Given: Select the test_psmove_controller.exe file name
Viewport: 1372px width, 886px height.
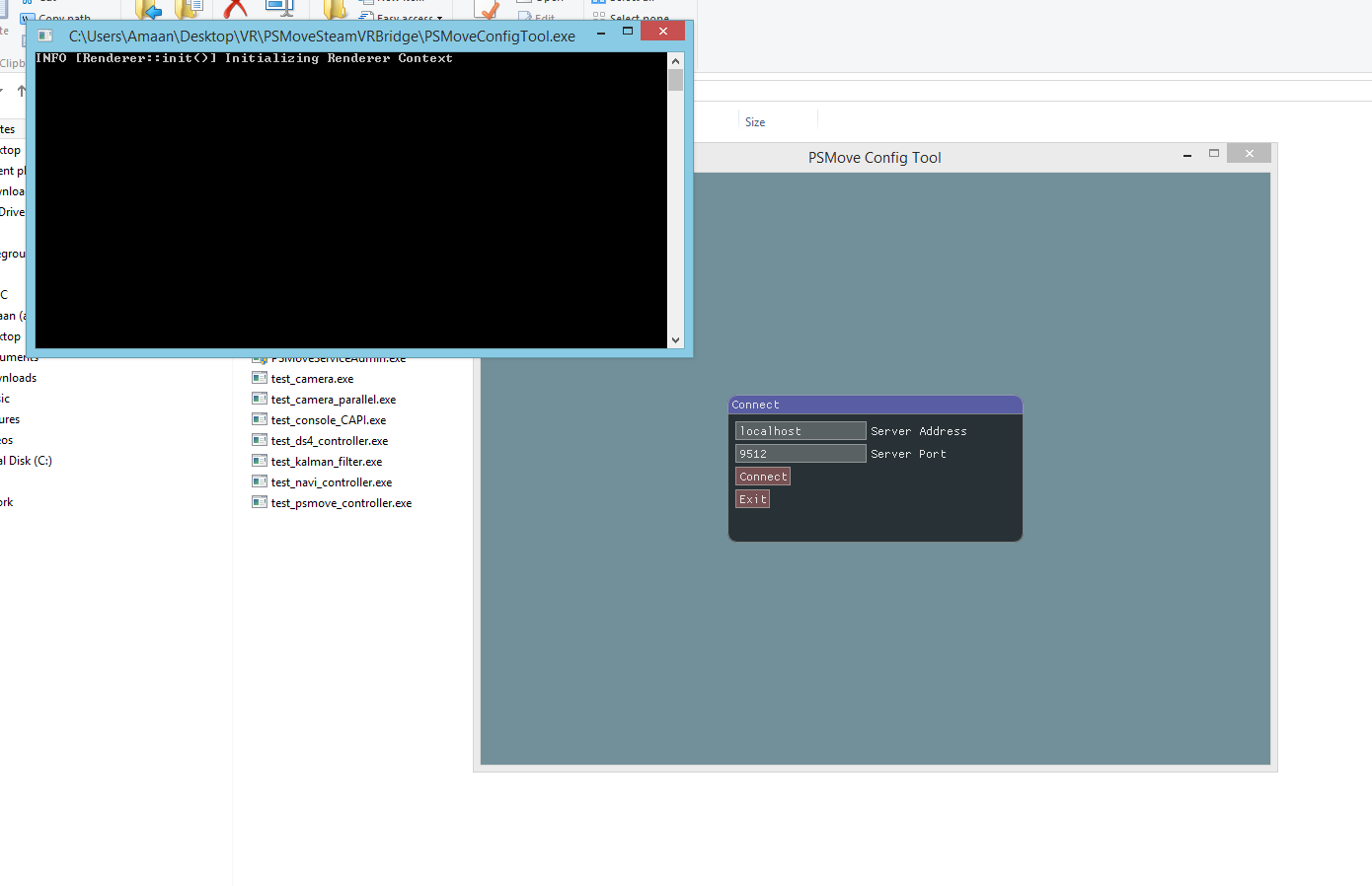Looking at the screenshot, I should coord(342,503).
